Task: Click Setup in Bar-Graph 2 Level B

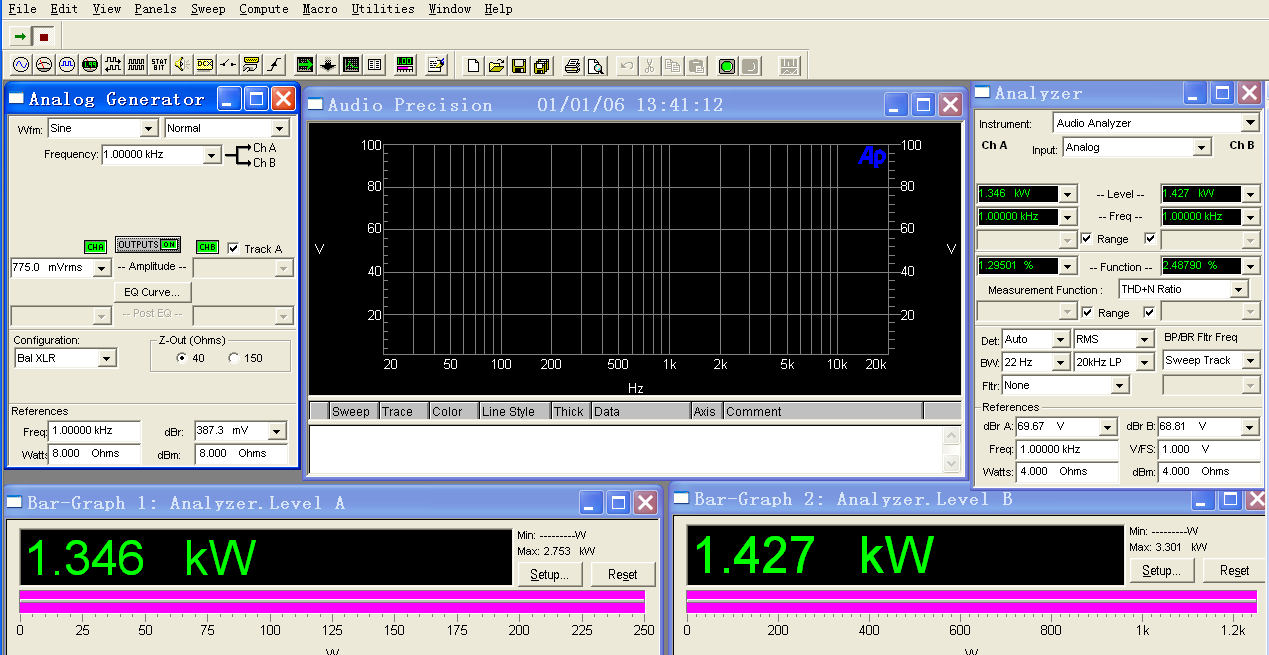Action: tap(1161, 570)
